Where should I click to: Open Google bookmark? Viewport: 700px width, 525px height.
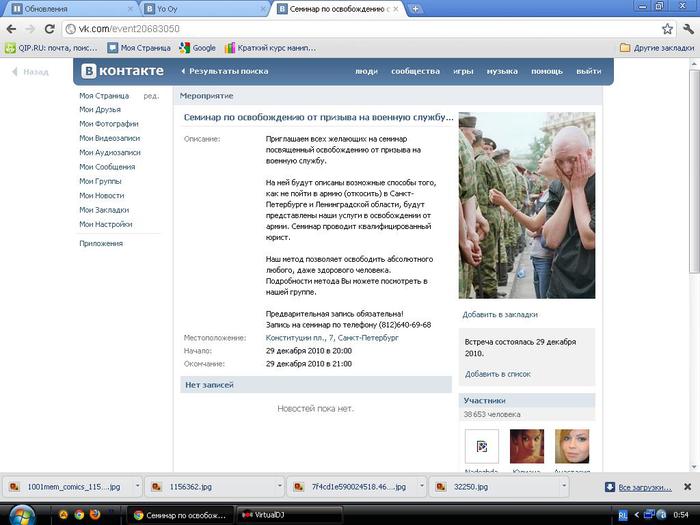[197, 48]
